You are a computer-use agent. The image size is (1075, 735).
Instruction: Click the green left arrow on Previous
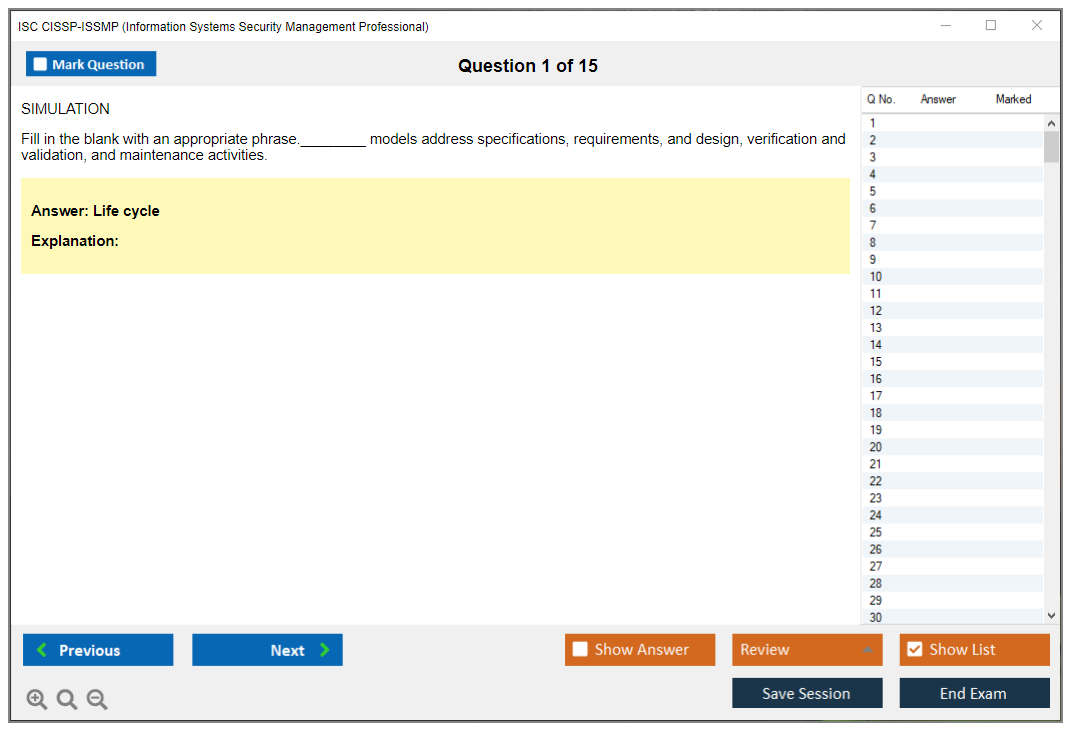[x=42, y=650]
